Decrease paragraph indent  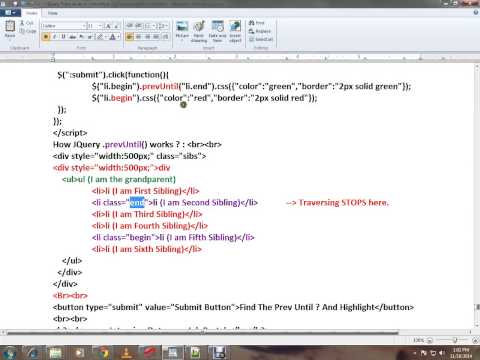point(130,26)
